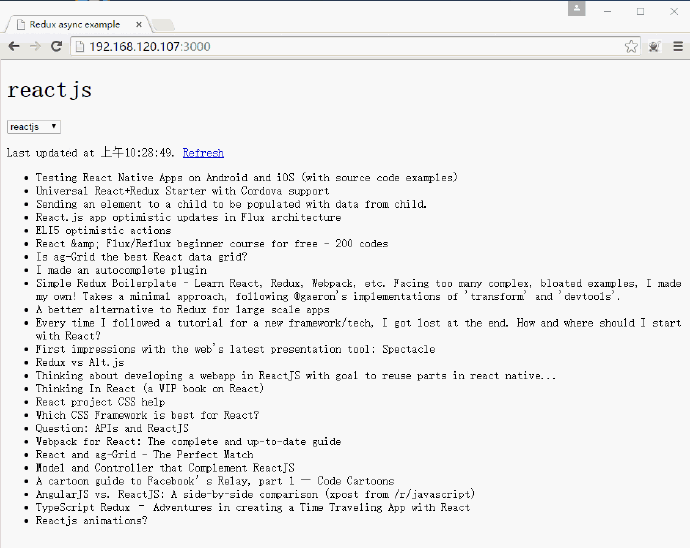Click 'AngularJS vs. ReactJS: A side-by-side comparison'

[x=255, y=494]
